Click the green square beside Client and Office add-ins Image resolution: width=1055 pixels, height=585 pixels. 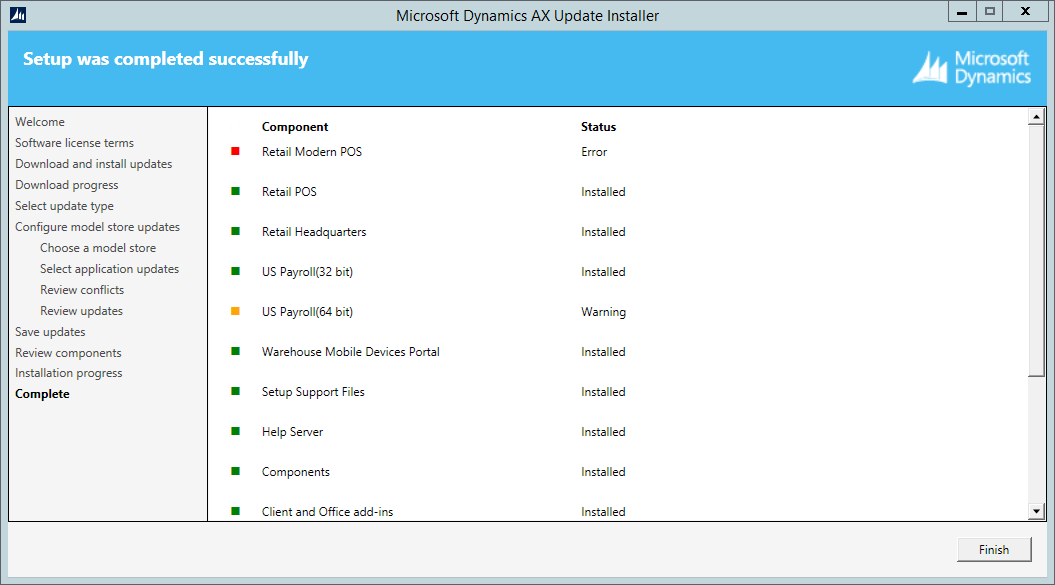point(235,511)
